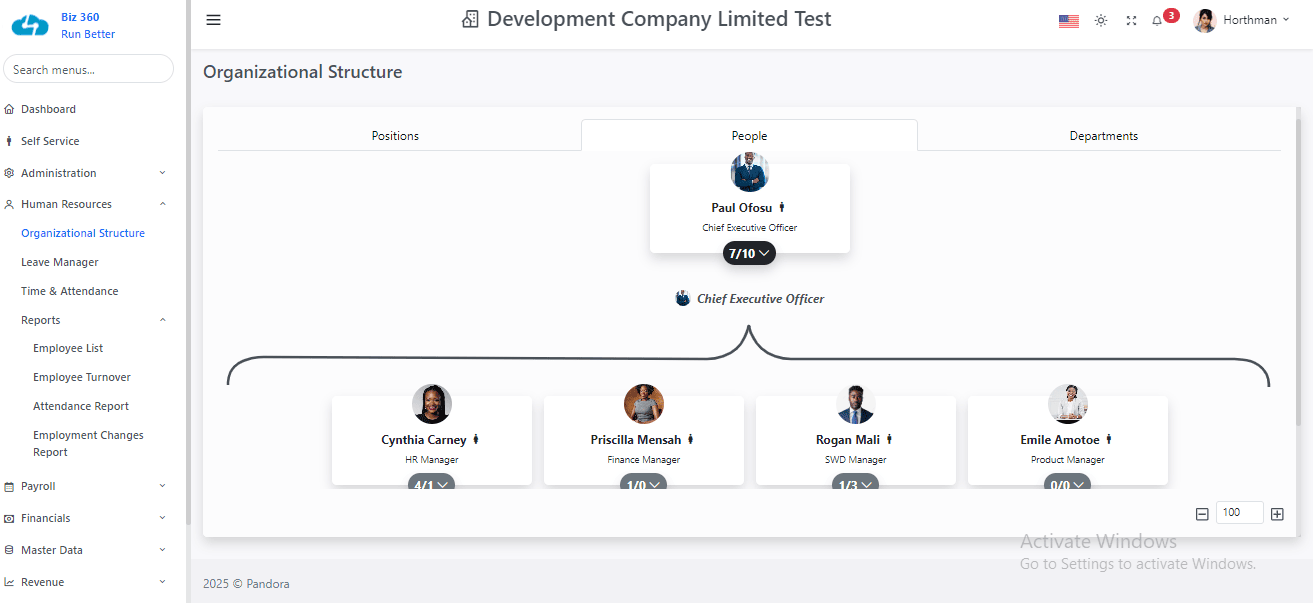The height and width of the screenshot is (603, 1313).
Task: Click person icon beside Rogan Mali
Action: (889, 439)
